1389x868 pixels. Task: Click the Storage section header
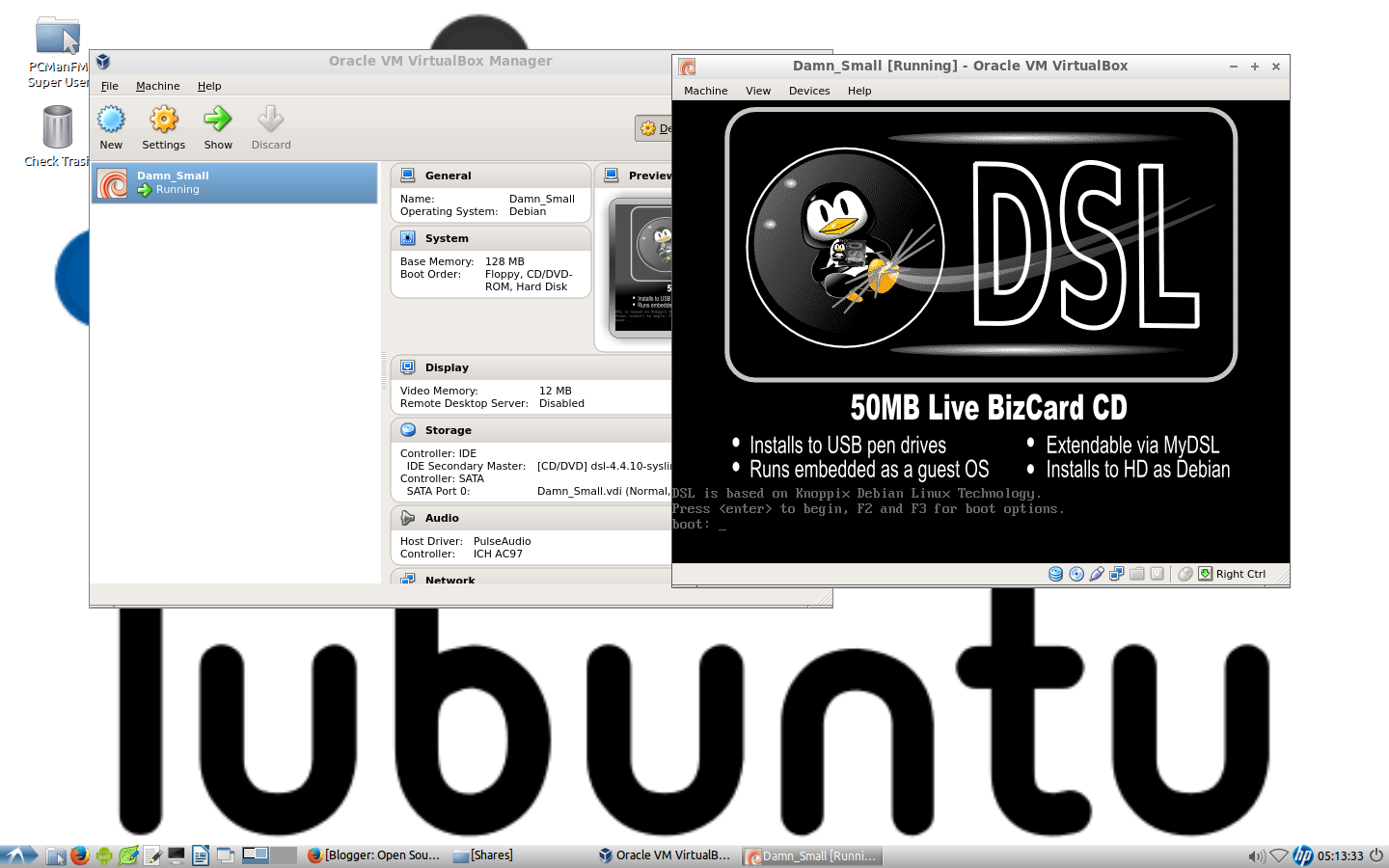coord(448,430)
